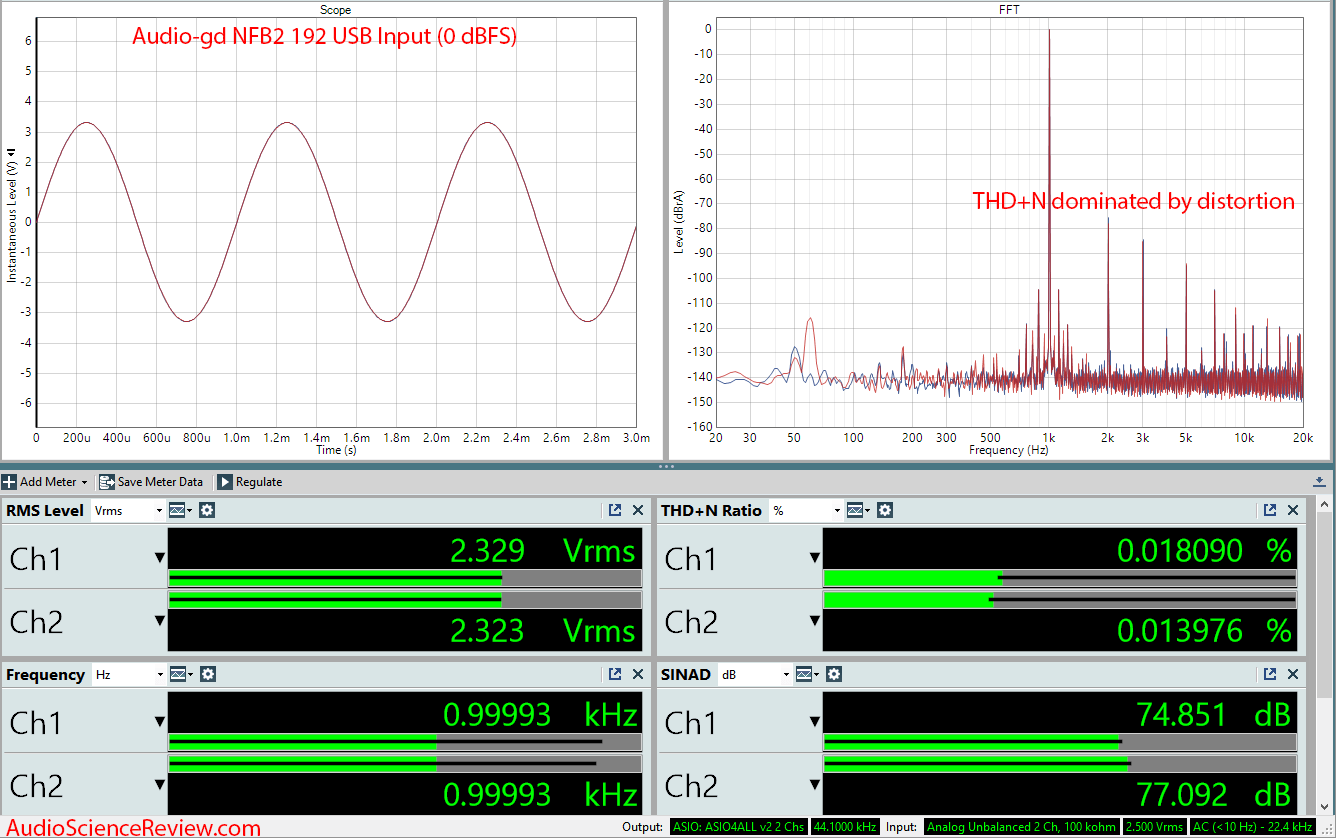Click the Ch2 SINAD reading 77.092 dB
The image size is (1336, 838).
(1214, 794)
